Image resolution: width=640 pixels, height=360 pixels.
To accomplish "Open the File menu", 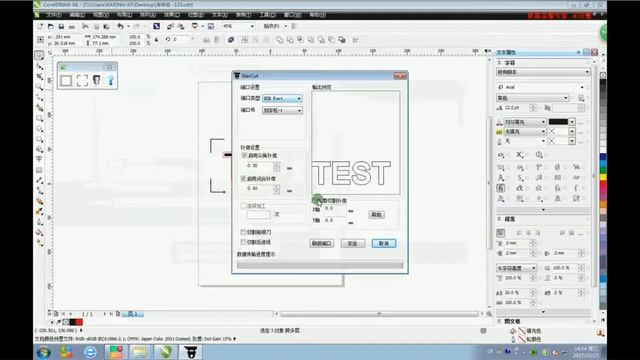I will 53,15.
